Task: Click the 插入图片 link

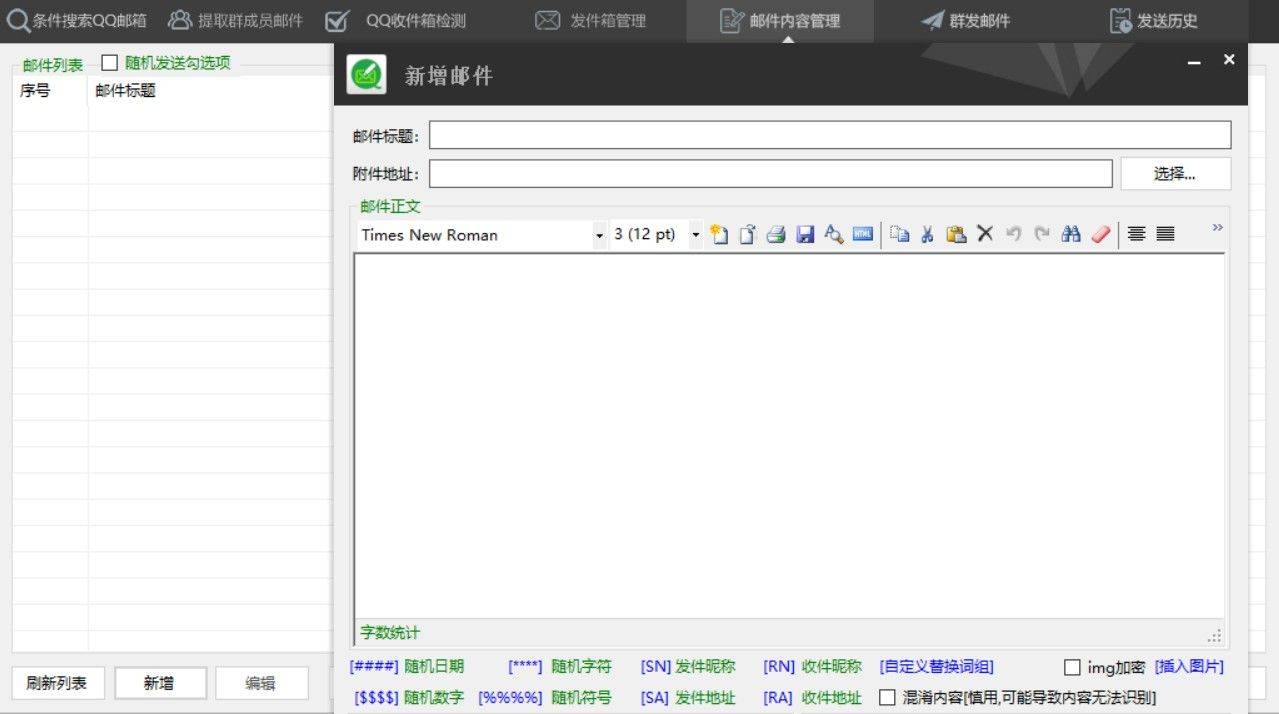Action: pyautogui.click(x=1189, y=667)
